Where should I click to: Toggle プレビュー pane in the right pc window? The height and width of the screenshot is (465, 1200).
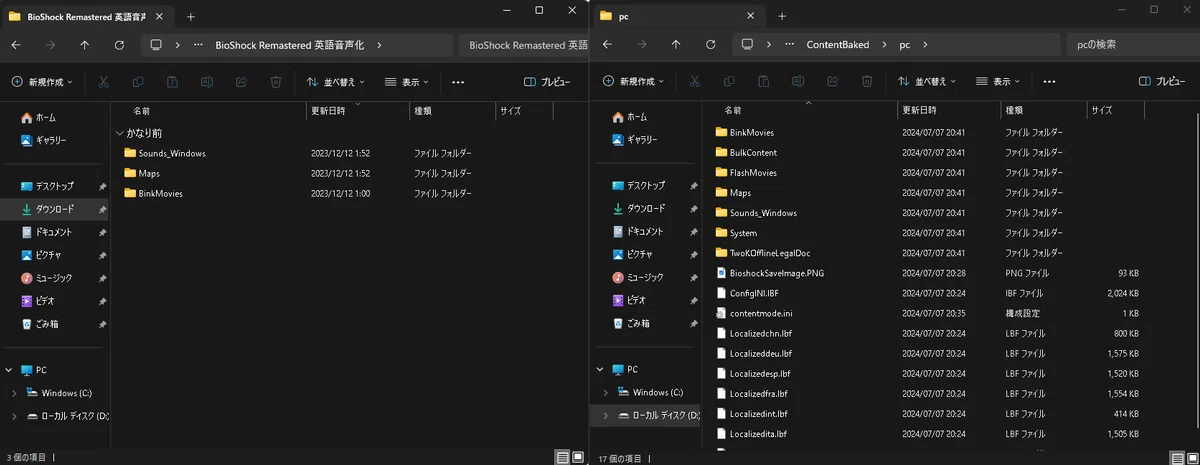pyautogui.click(x=1162, y=82)
